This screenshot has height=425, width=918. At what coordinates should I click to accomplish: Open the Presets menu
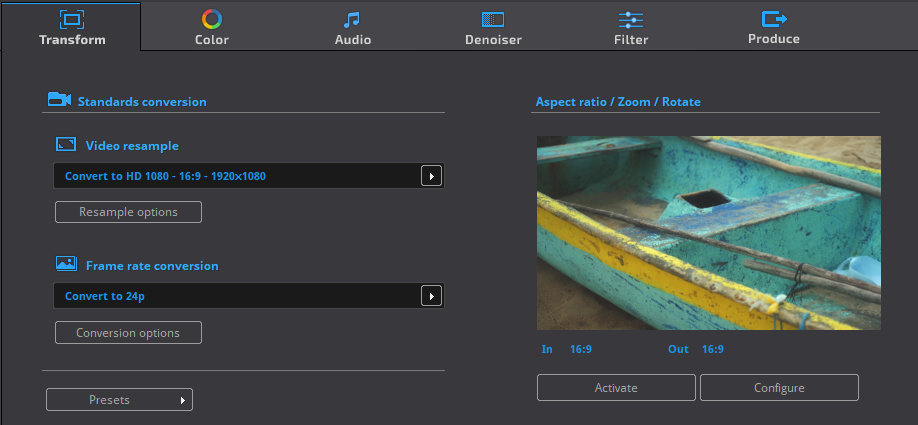(119, 400)
